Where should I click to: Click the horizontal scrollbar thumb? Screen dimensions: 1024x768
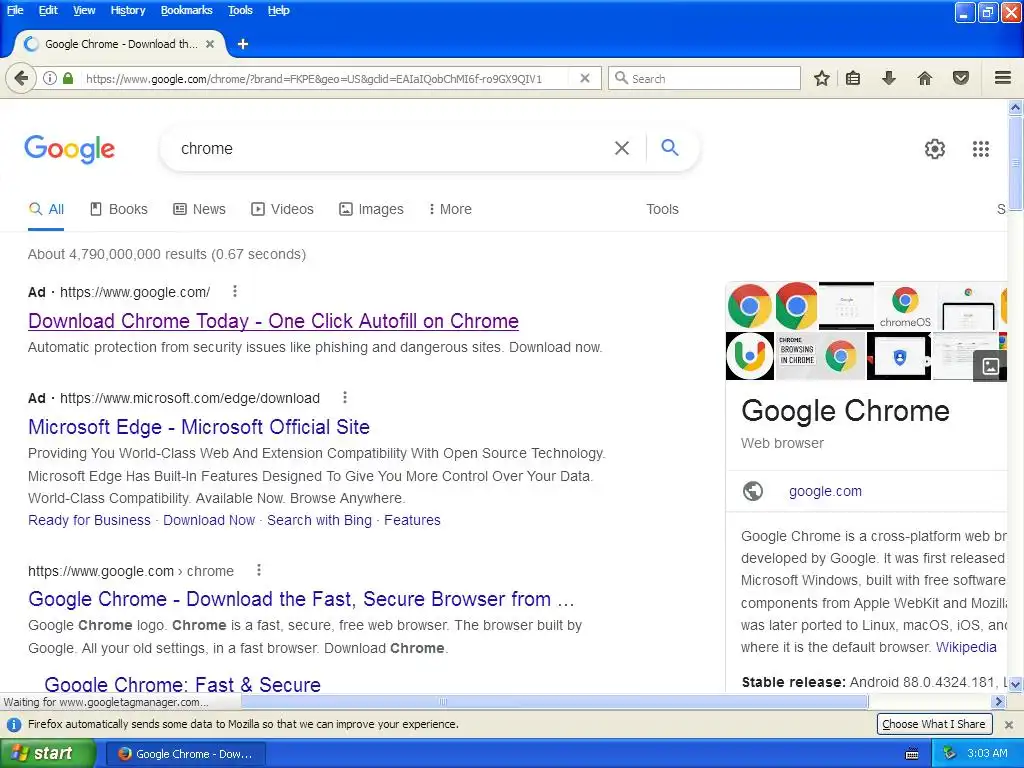pos(554,701)
